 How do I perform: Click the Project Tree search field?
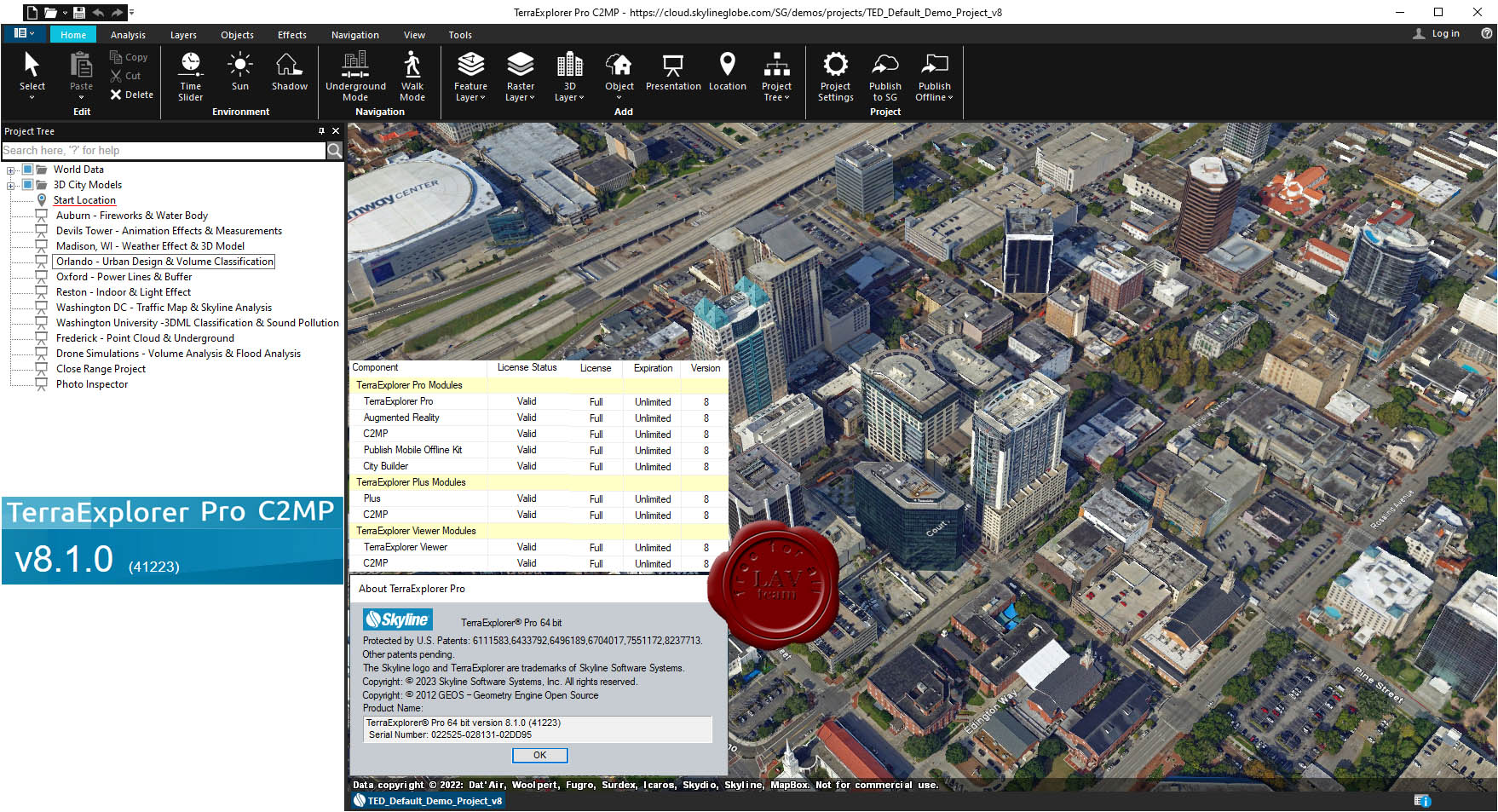point(164,150)
